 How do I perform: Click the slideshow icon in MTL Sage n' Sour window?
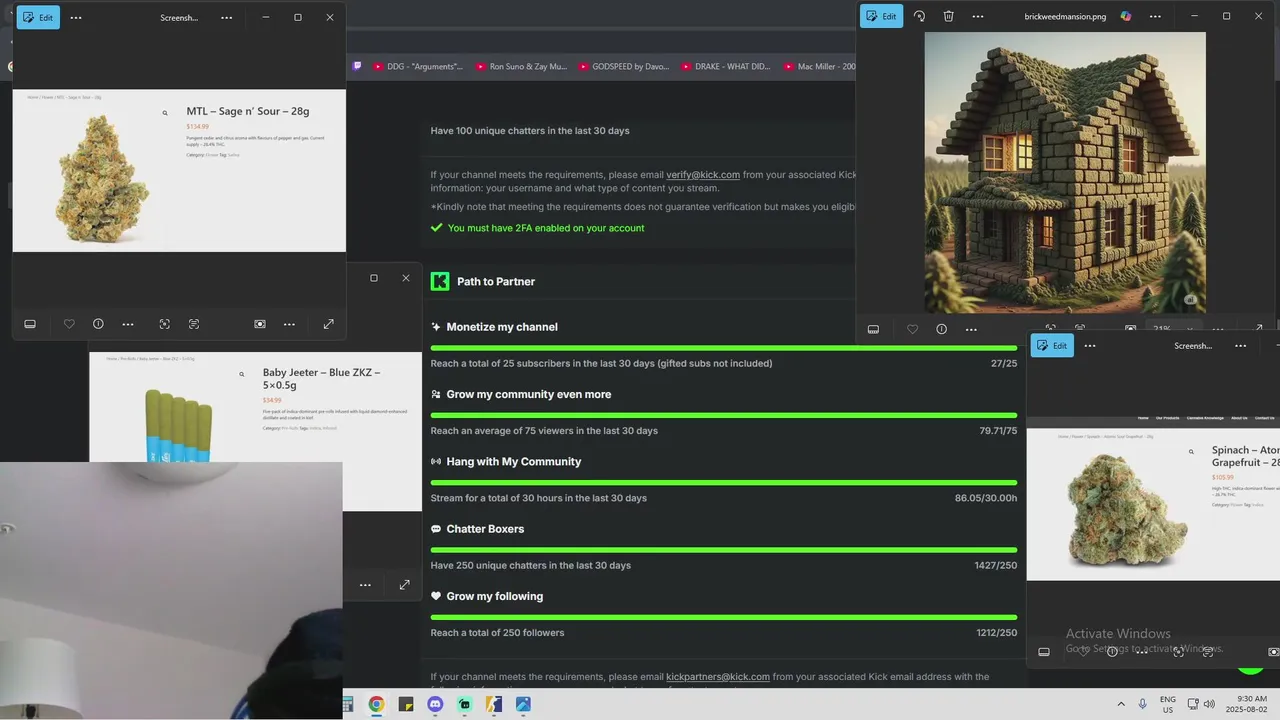click(260, 324)
